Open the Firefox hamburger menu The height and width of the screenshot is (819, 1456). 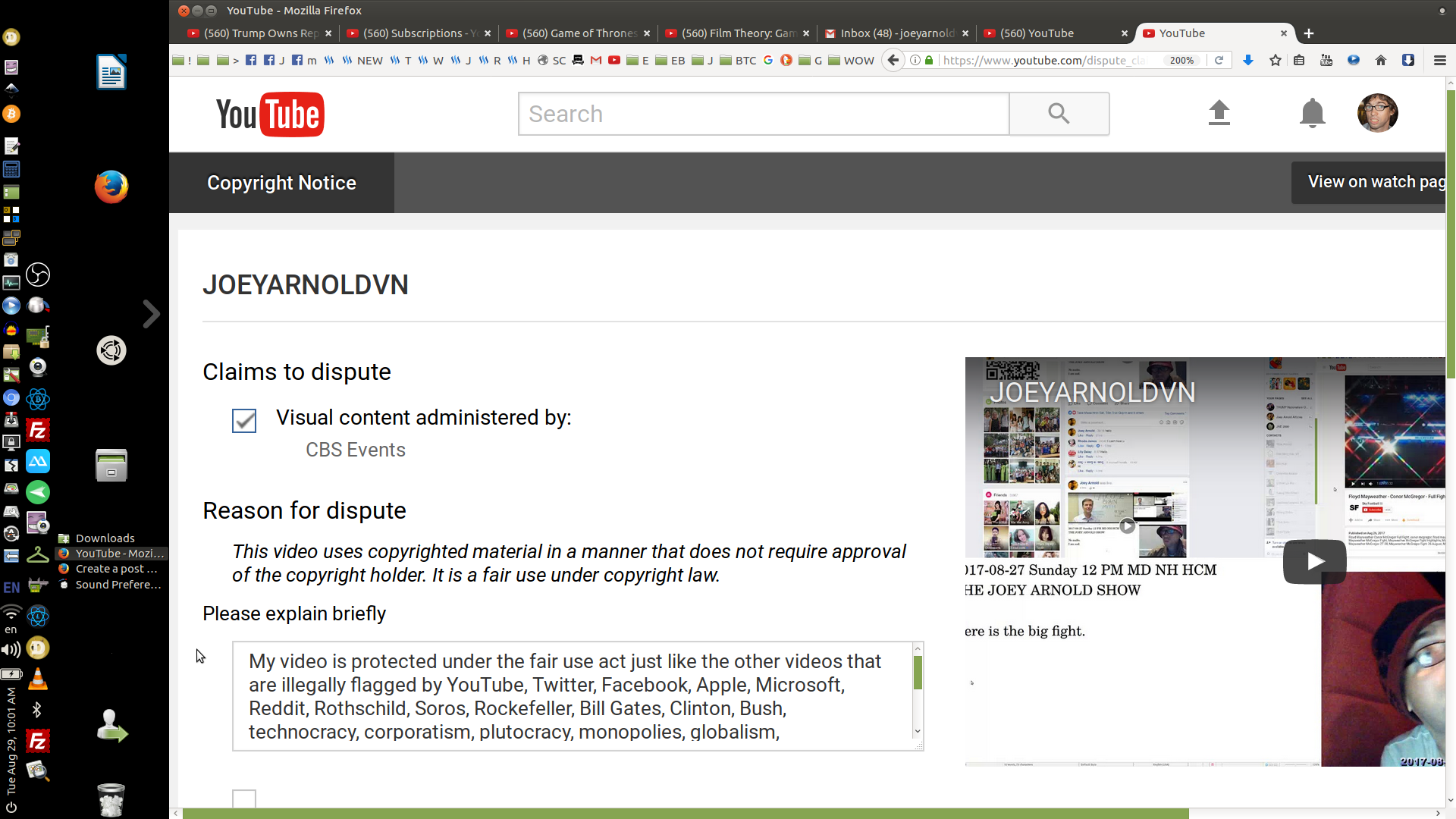click(1439, 60)
